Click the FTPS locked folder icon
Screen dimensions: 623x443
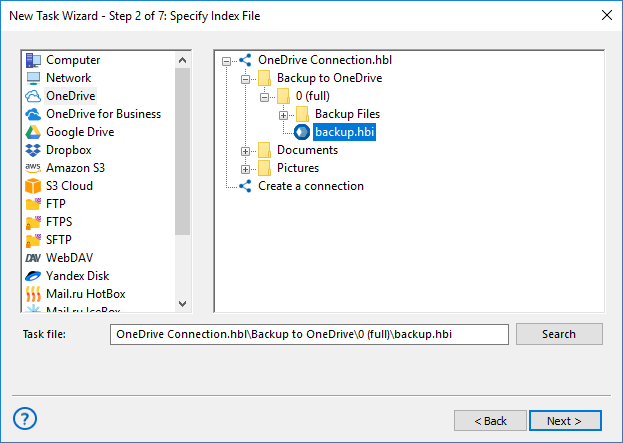[x=33, y=222]
